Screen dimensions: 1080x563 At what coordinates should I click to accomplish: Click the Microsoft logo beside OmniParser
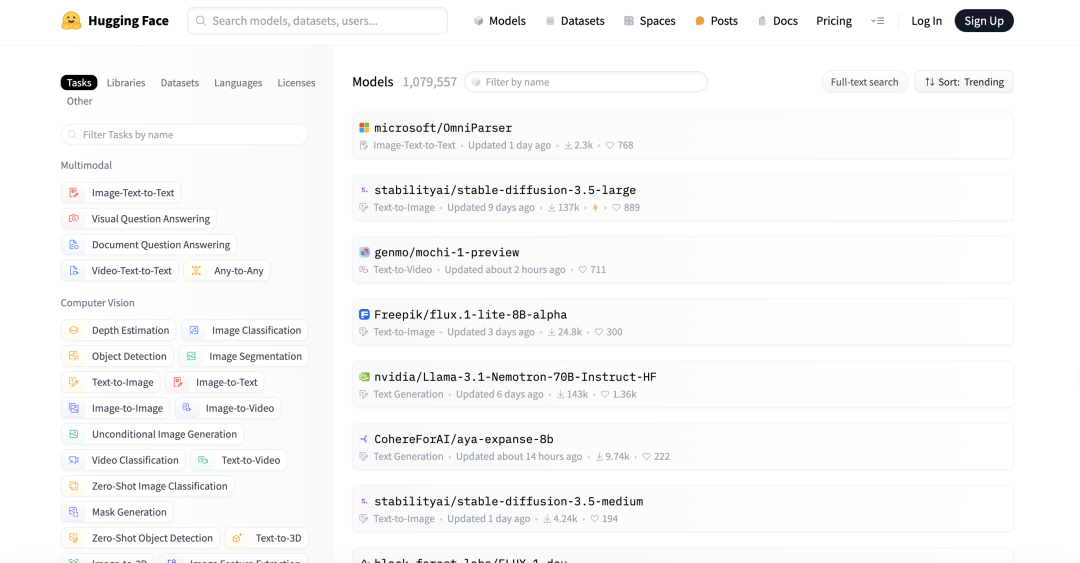click(364, 127)
